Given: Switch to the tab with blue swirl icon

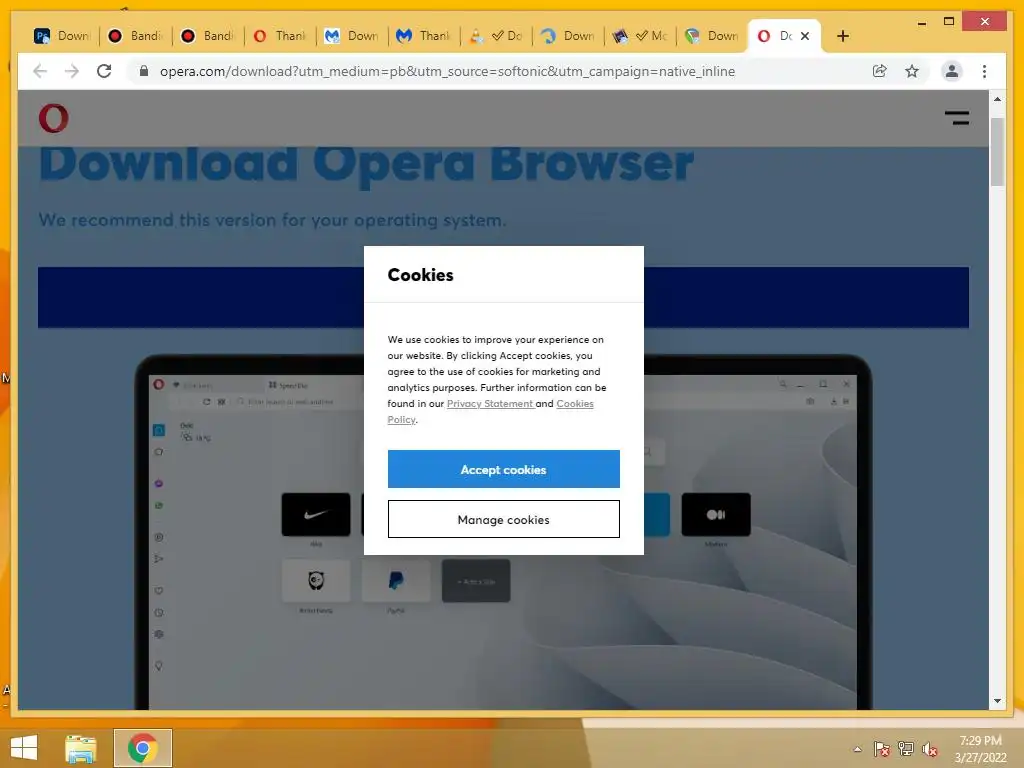Looking at the screenshot, I should click(568, 36).
